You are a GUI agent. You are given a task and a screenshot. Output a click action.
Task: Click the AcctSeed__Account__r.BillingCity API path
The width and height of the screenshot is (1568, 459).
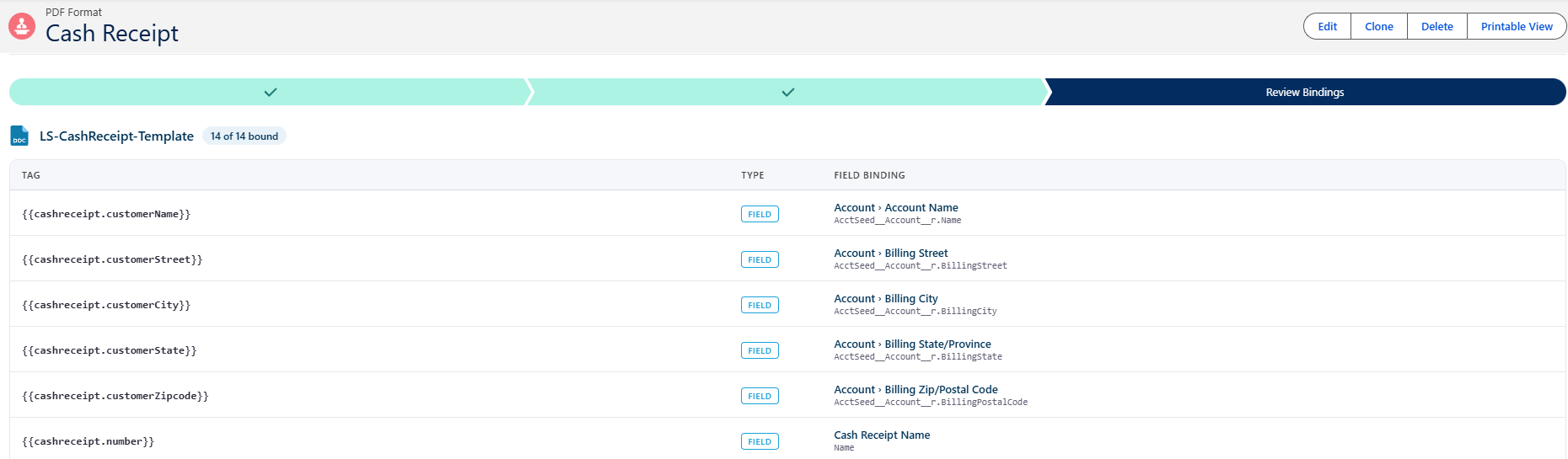coord(916,312)
